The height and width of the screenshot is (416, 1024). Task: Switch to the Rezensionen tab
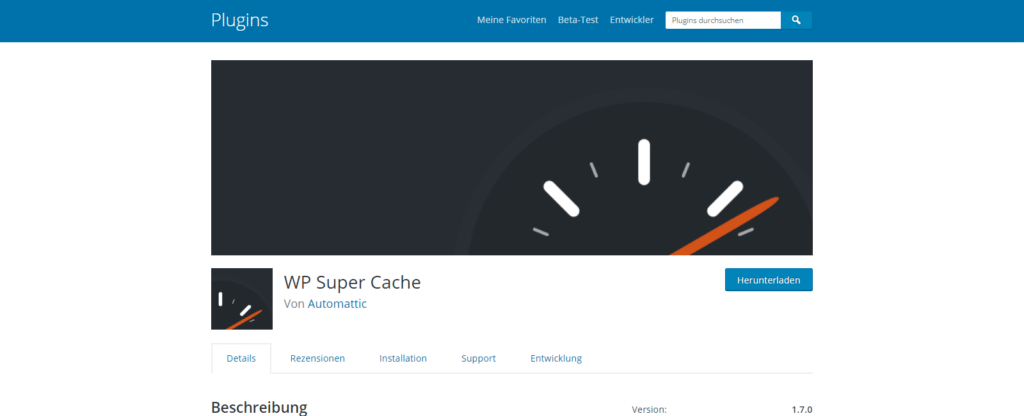[x=317, y=359]
